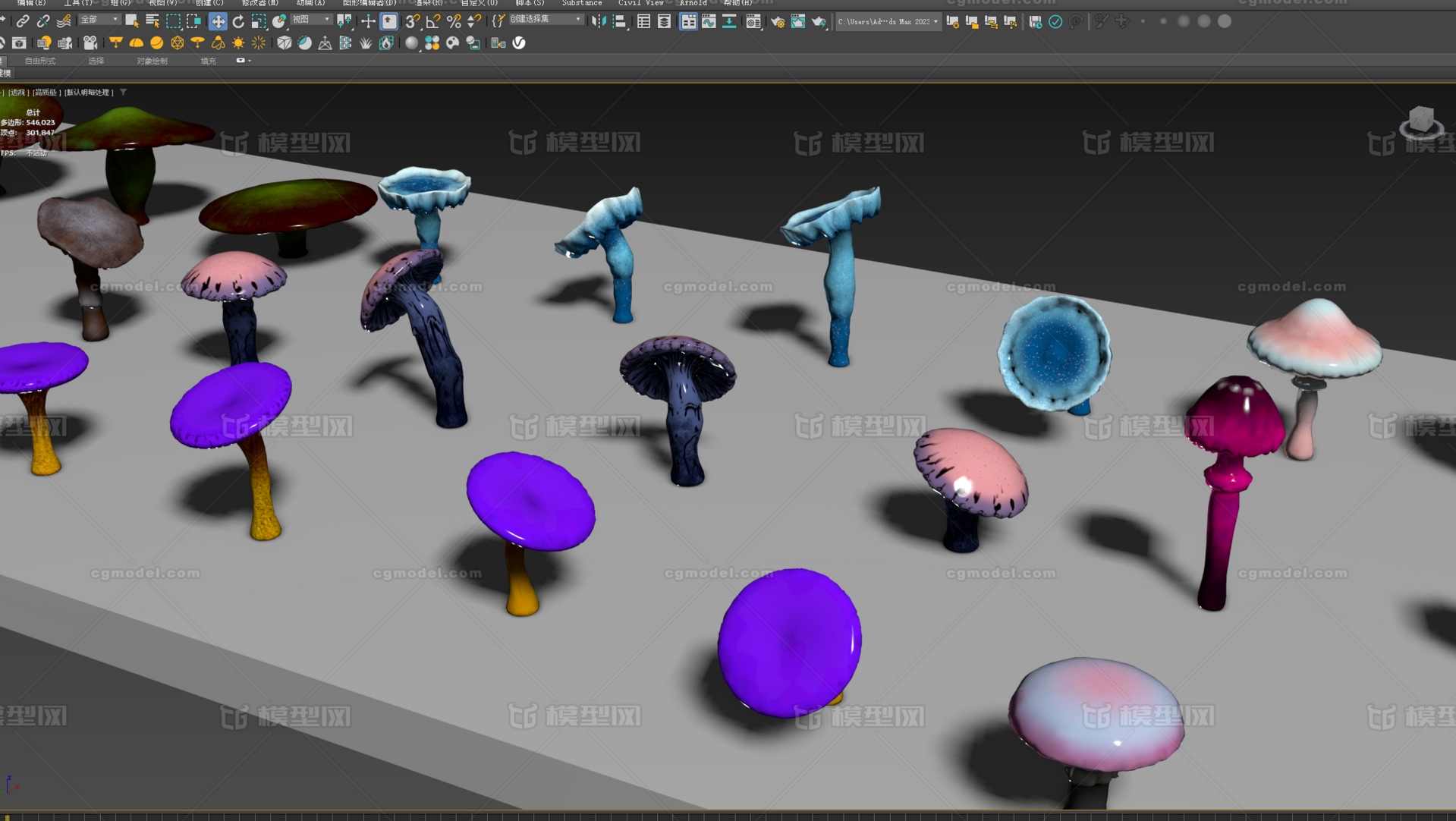Open the Civil View menu
The width and height of the screenshot is (1456, 821).
tap(641, 3)
